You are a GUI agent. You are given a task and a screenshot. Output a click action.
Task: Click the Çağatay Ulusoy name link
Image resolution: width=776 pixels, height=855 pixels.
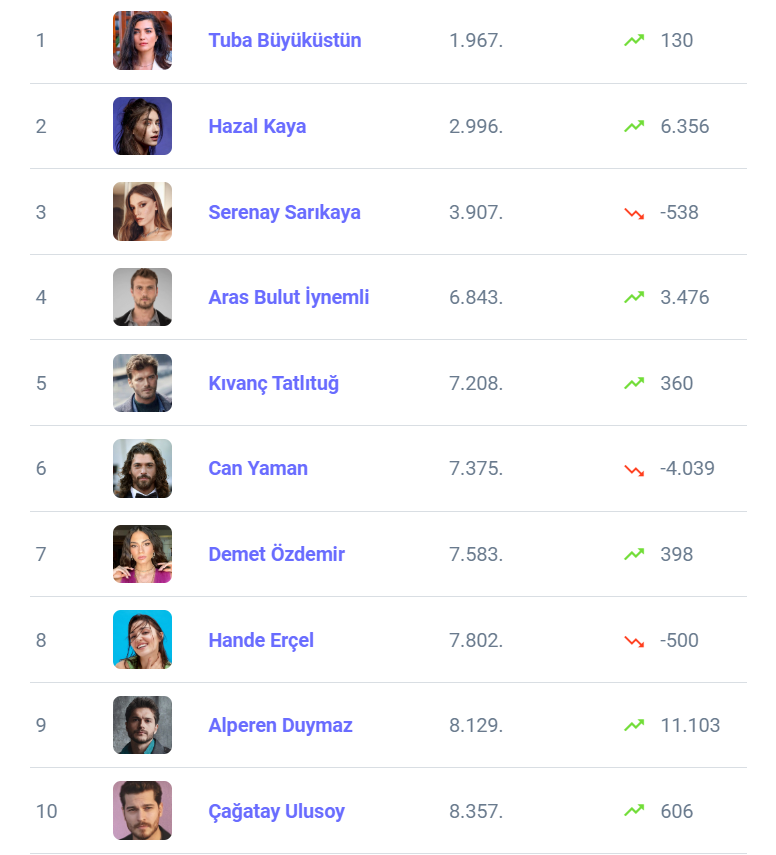click(276, 811)
